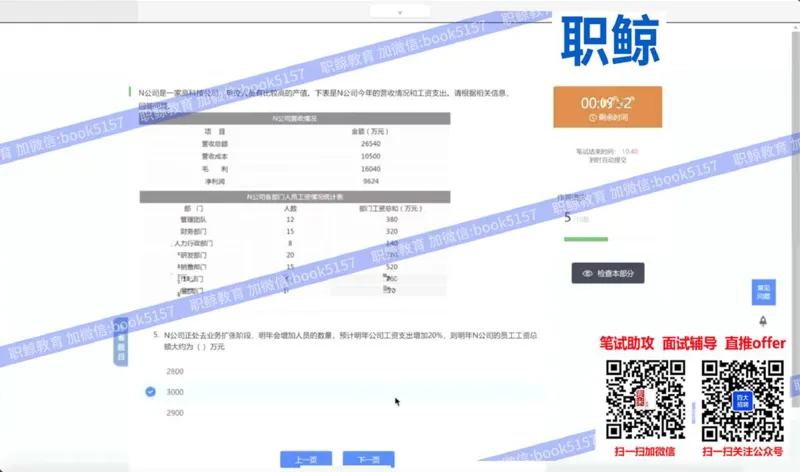Click the 净利润 row label
Screen dimensions: 800x472
coord(214,181)
